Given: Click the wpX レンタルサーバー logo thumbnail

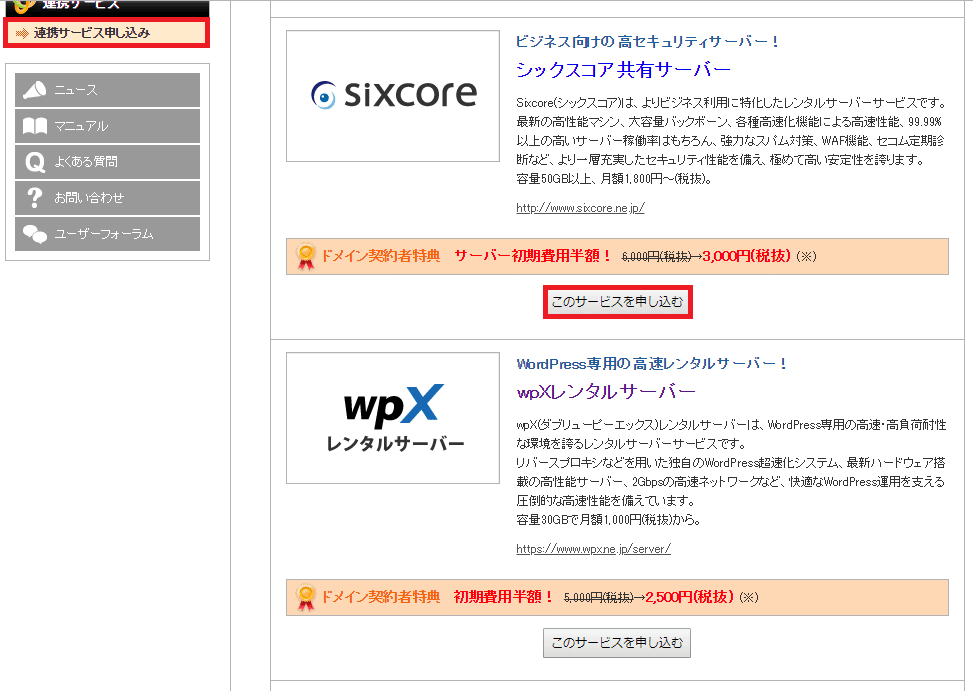Looking at the screenshot, I should tap(393, 418).
